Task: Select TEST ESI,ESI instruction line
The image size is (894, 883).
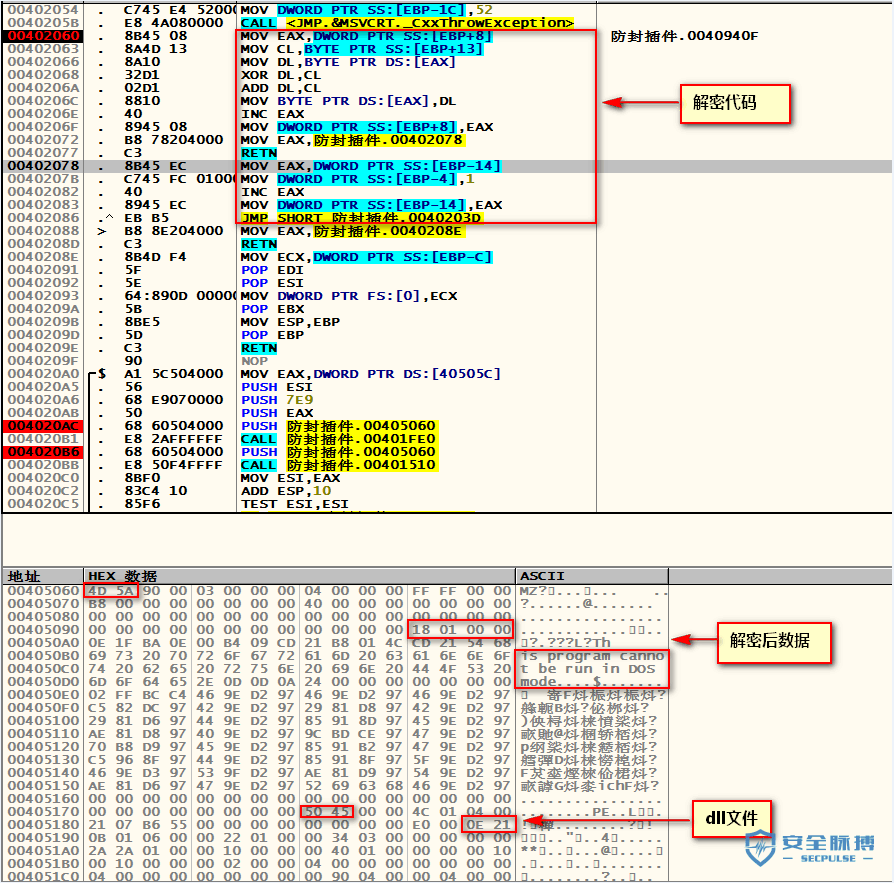Action: coord(295,504)
